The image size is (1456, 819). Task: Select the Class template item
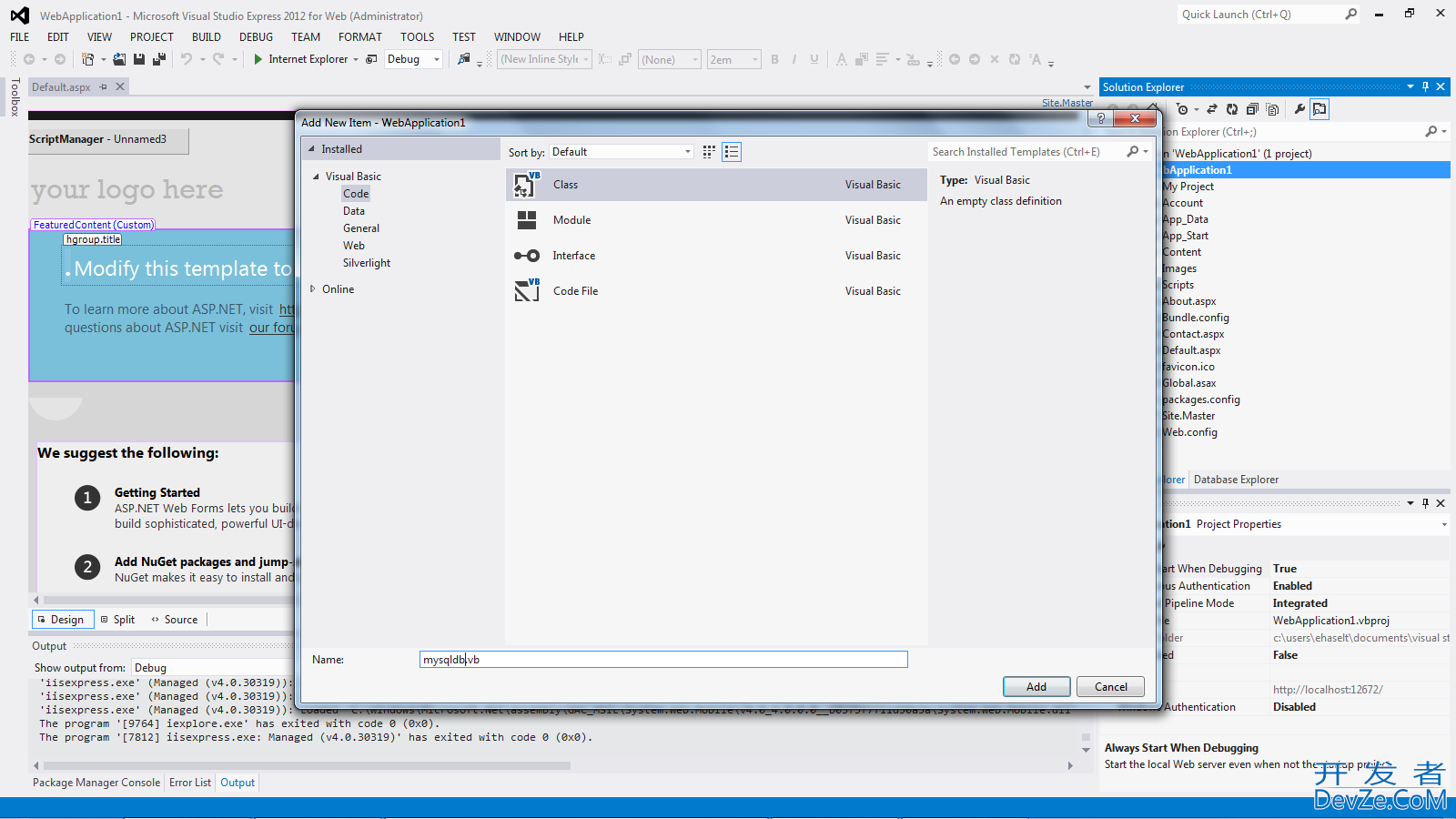716,185
